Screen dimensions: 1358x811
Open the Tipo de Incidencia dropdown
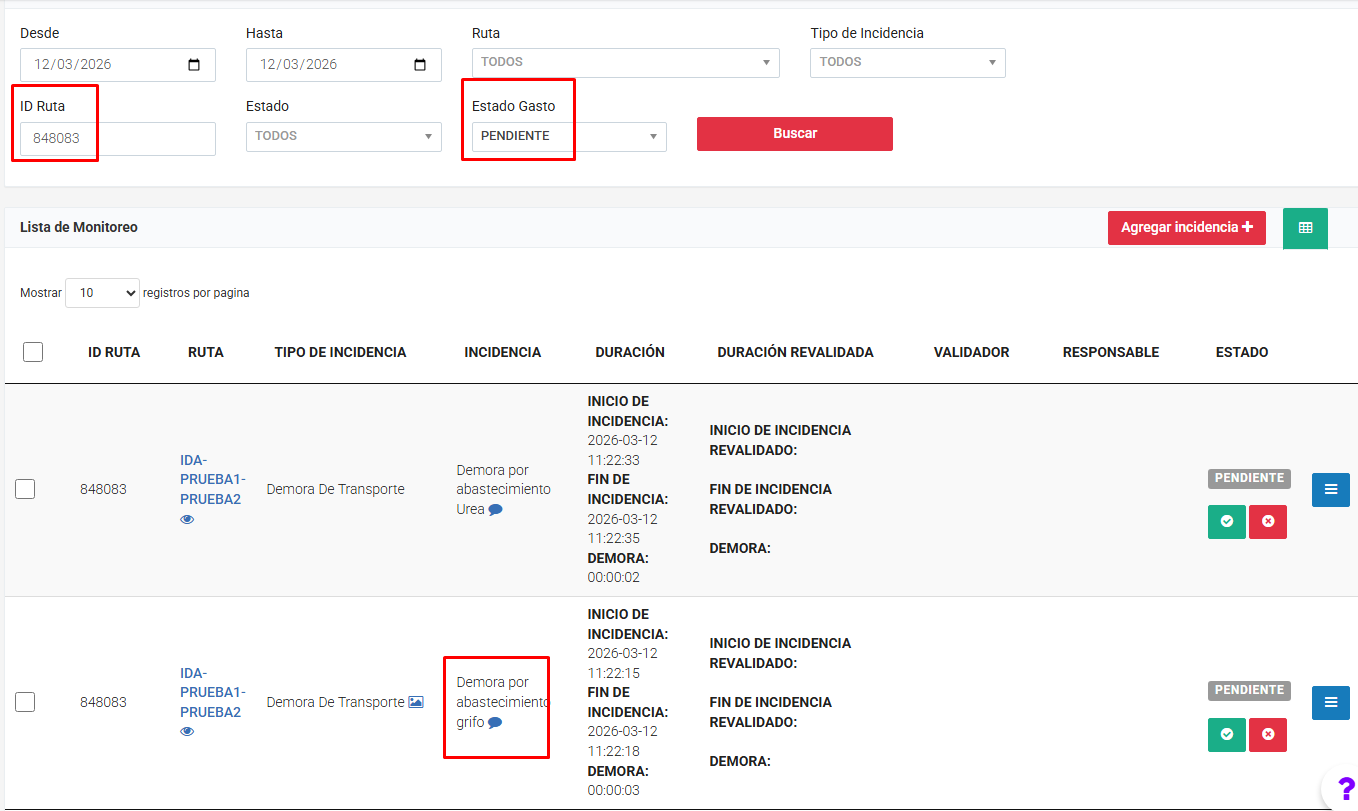tap(907, 62)
